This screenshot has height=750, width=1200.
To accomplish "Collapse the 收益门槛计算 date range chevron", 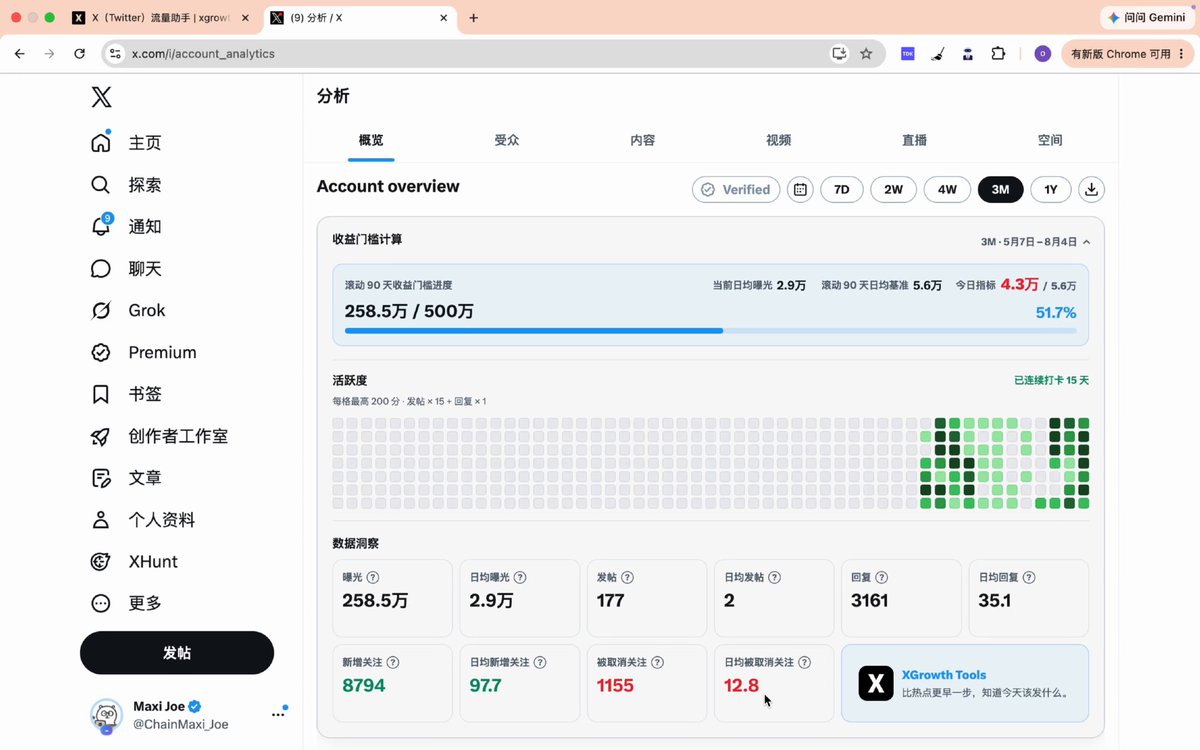I will (x=1087, y=242).
